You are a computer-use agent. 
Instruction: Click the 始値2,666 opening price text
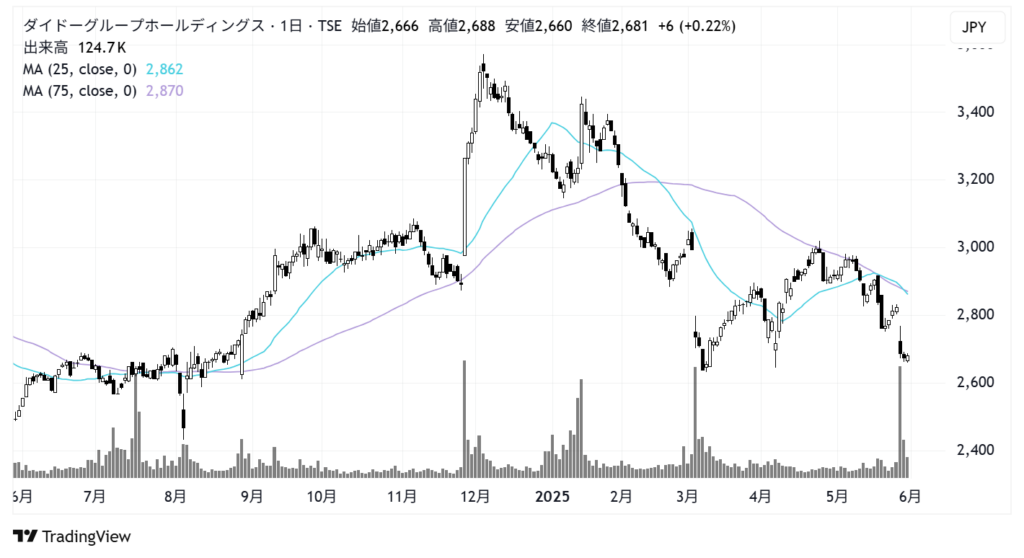click(385, 26)
